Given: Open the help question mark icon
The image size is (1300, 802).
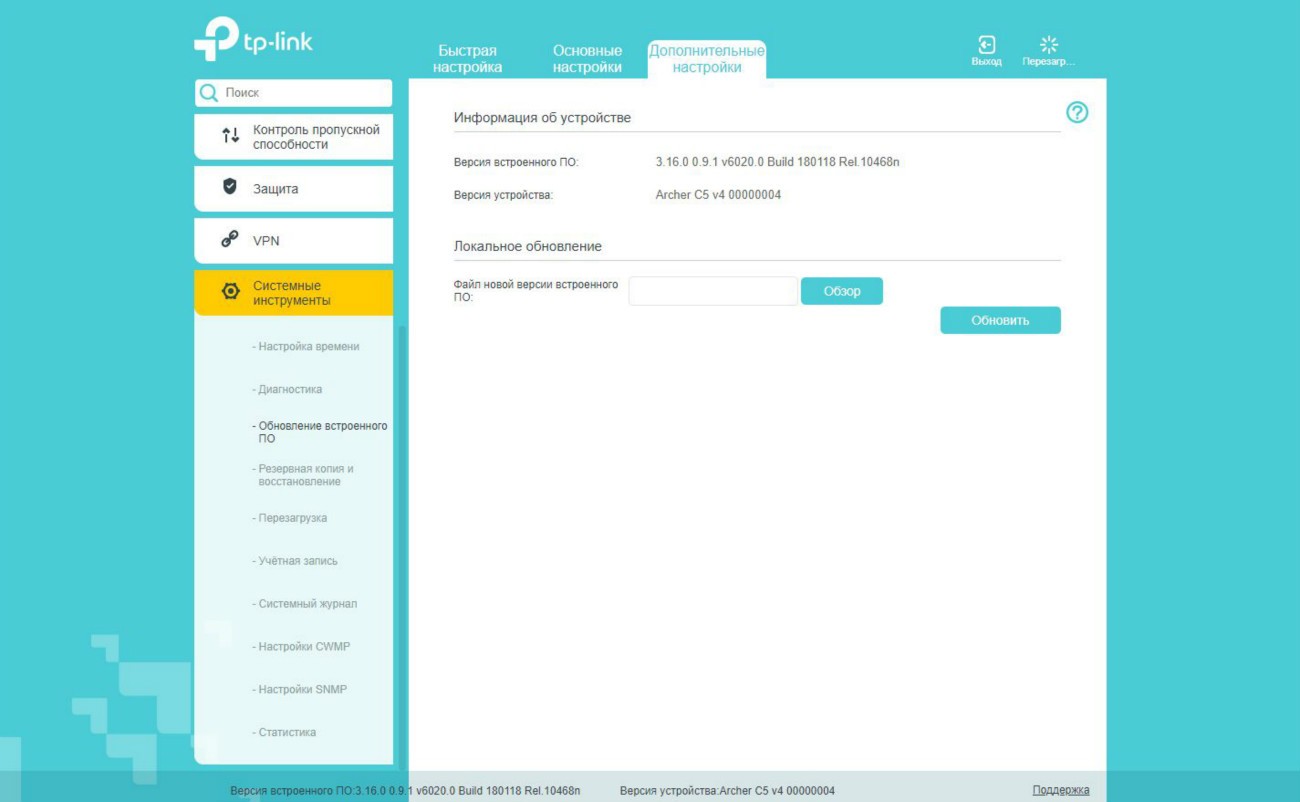Looking at the screenshot, I should click(1077, 113).
